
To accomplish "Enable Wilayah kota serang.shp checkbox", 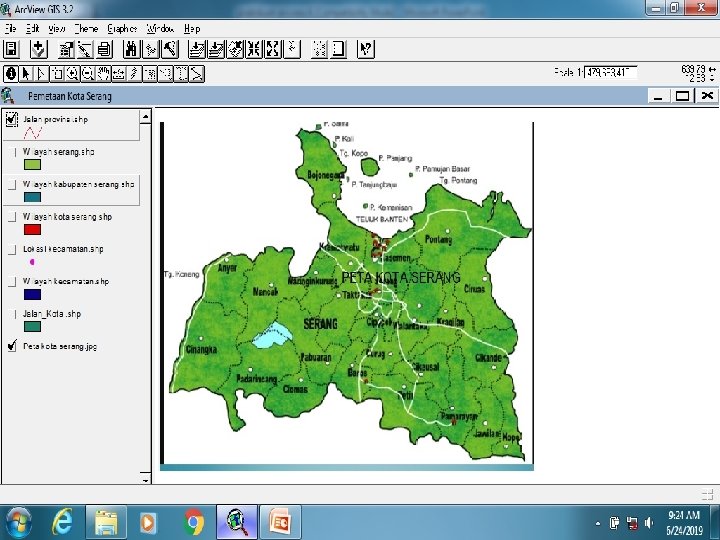I will pyautogui.click(x=12, y=217).
